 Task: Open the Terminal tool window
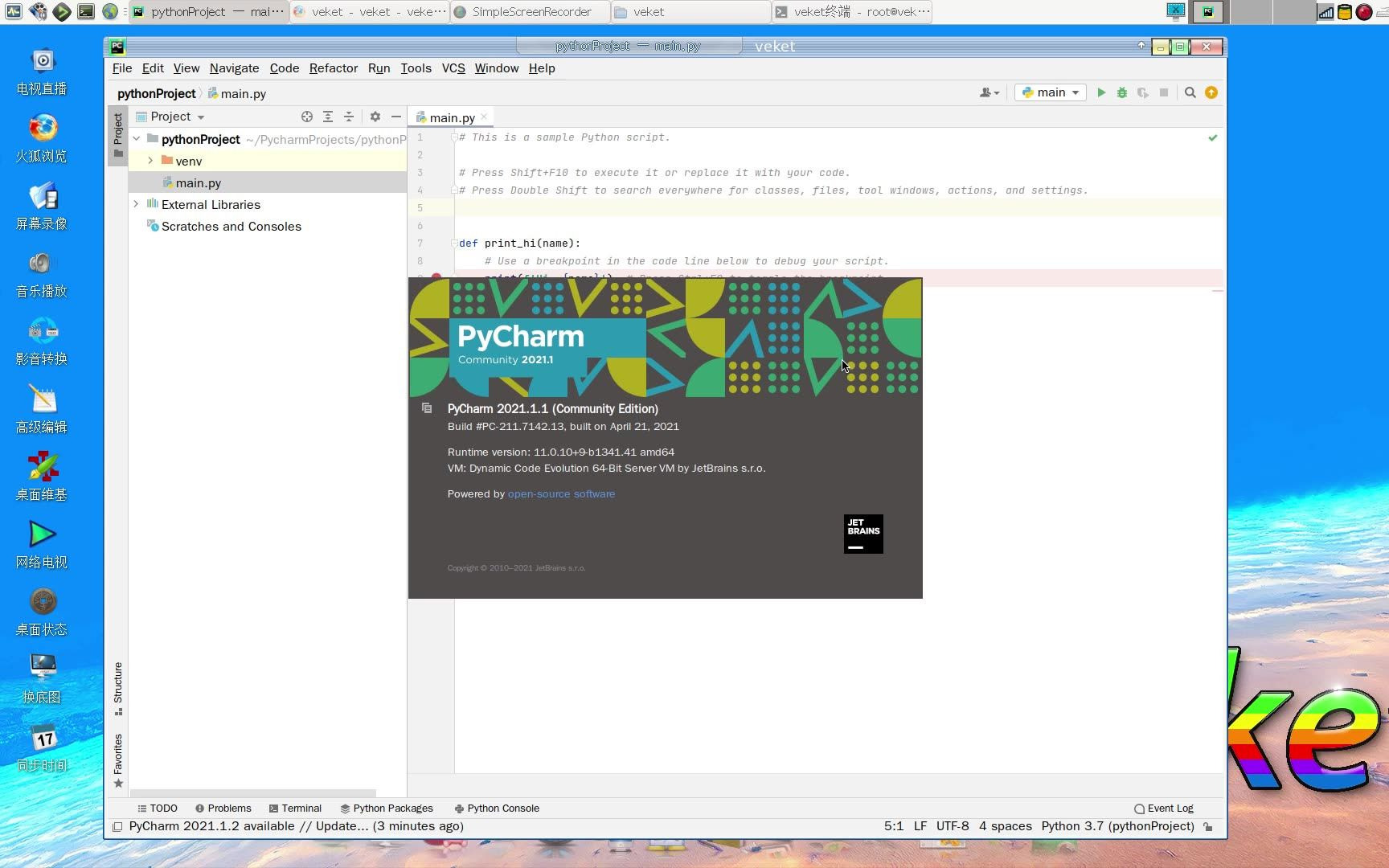tap(295, 809)
